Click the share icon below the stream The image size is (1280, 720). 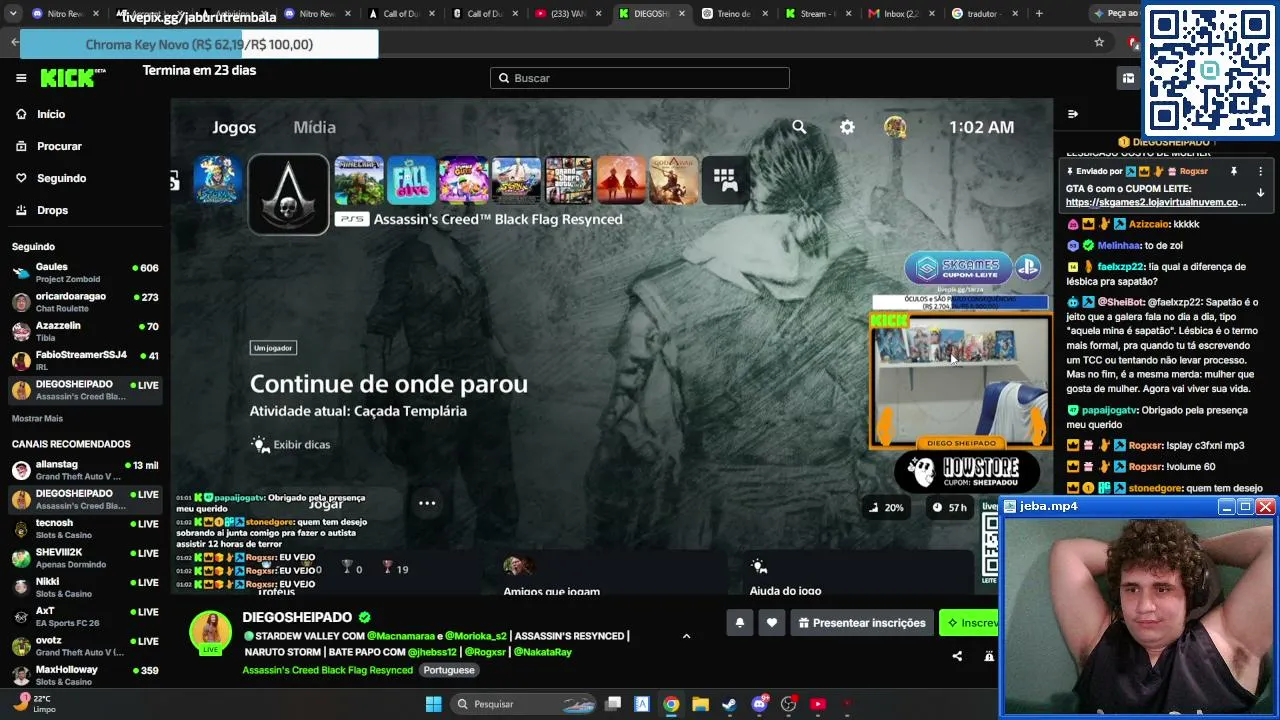pyautogui.click(x=957, y=656)
